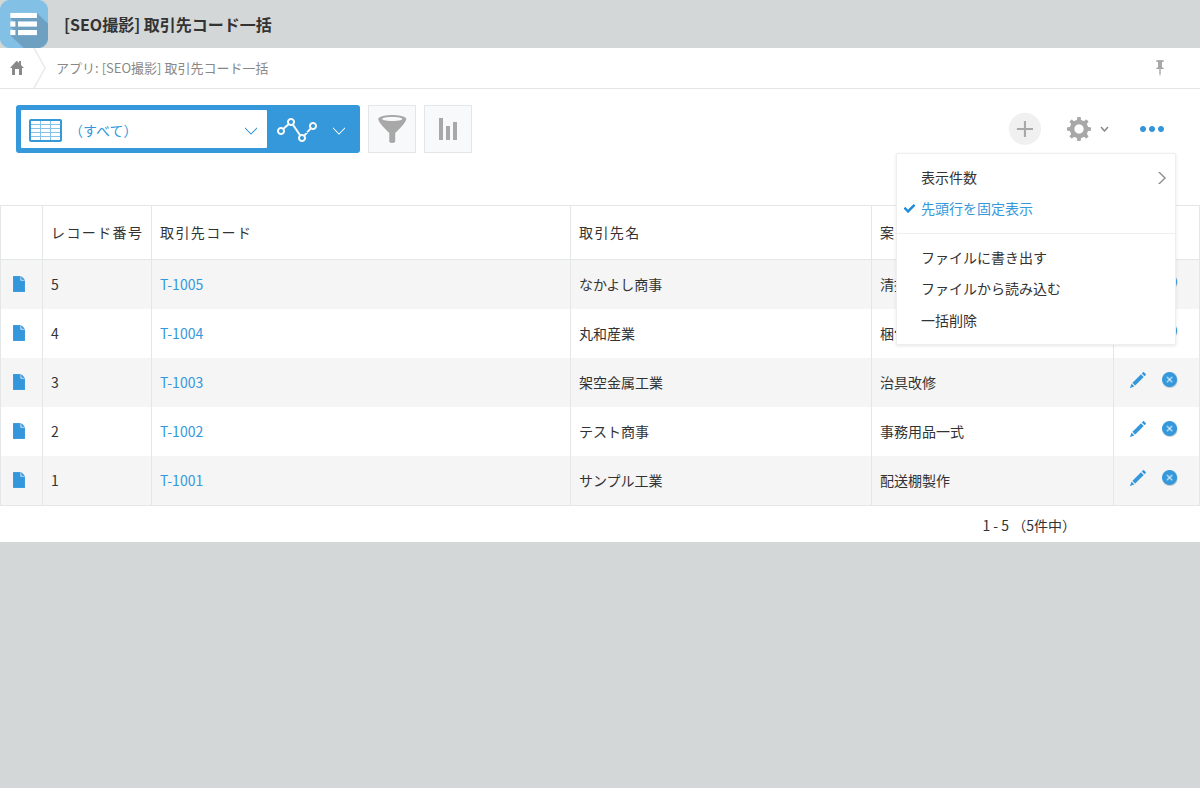Click the 治具改修 cell

click(992, 383)
